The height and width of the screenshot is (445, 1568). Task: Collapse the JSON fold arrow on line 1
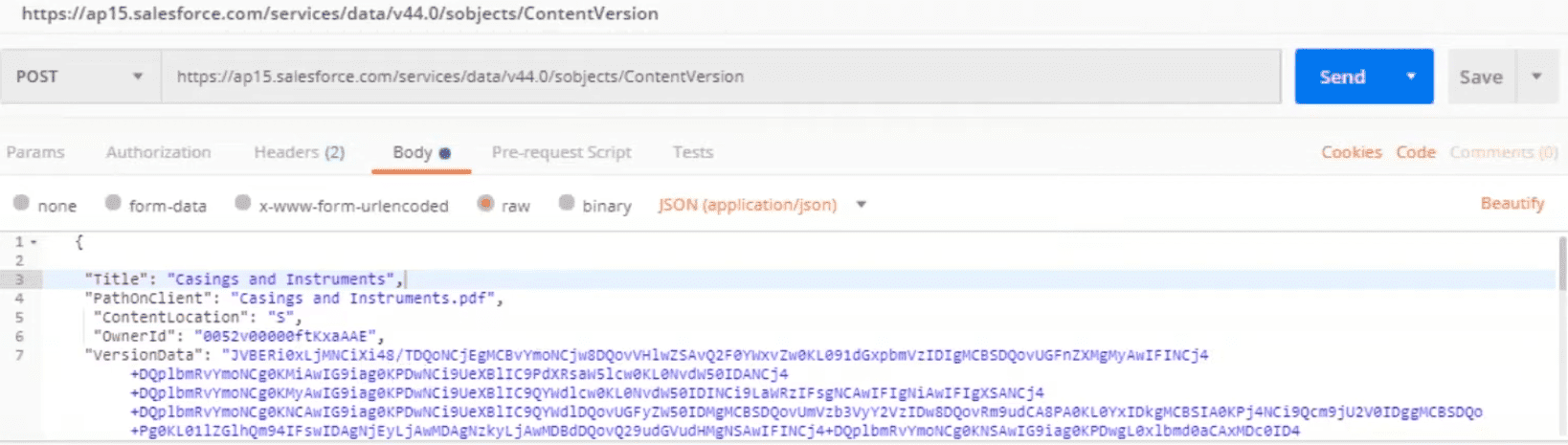(34, 242)
